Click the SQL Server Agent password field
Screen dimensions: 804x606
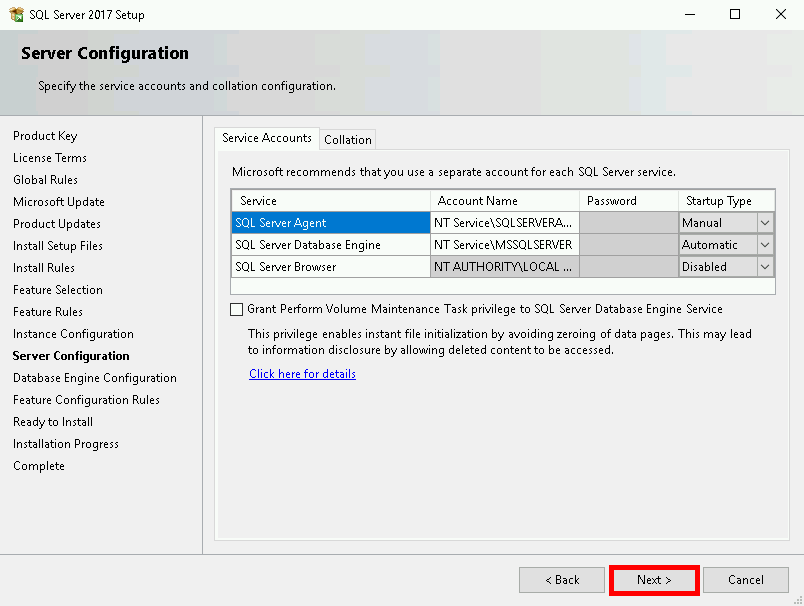(628, 223)
